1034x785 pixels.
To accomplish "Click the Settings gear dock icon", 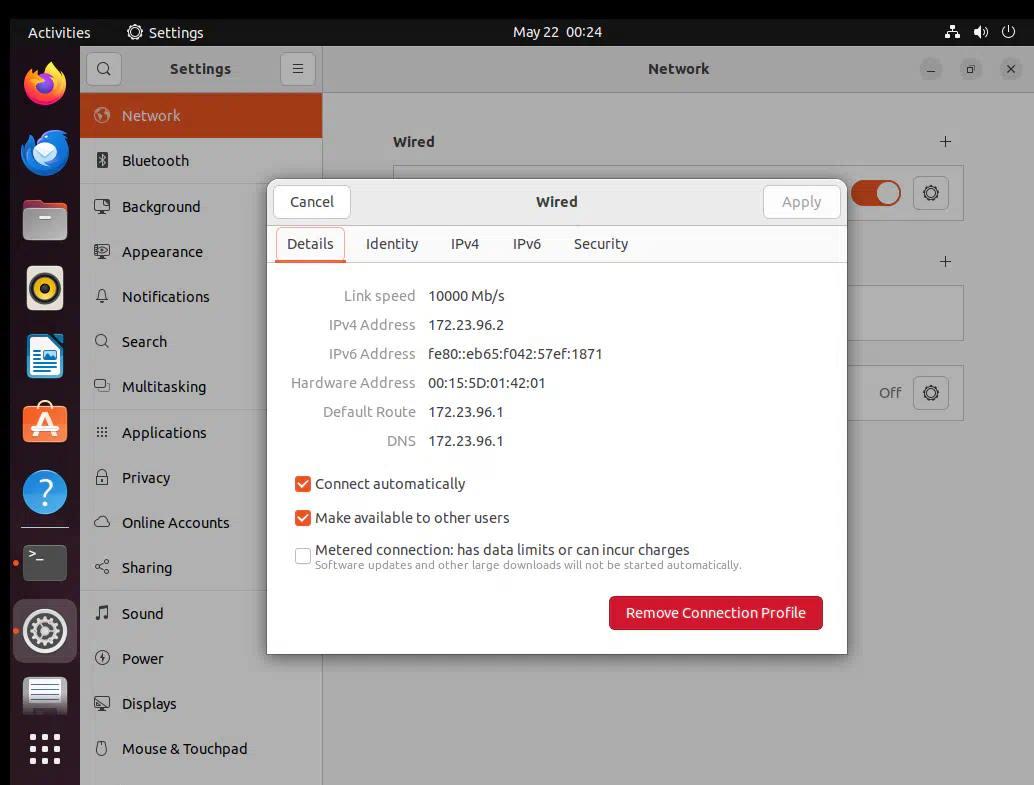I will click(x=45, y=631).
